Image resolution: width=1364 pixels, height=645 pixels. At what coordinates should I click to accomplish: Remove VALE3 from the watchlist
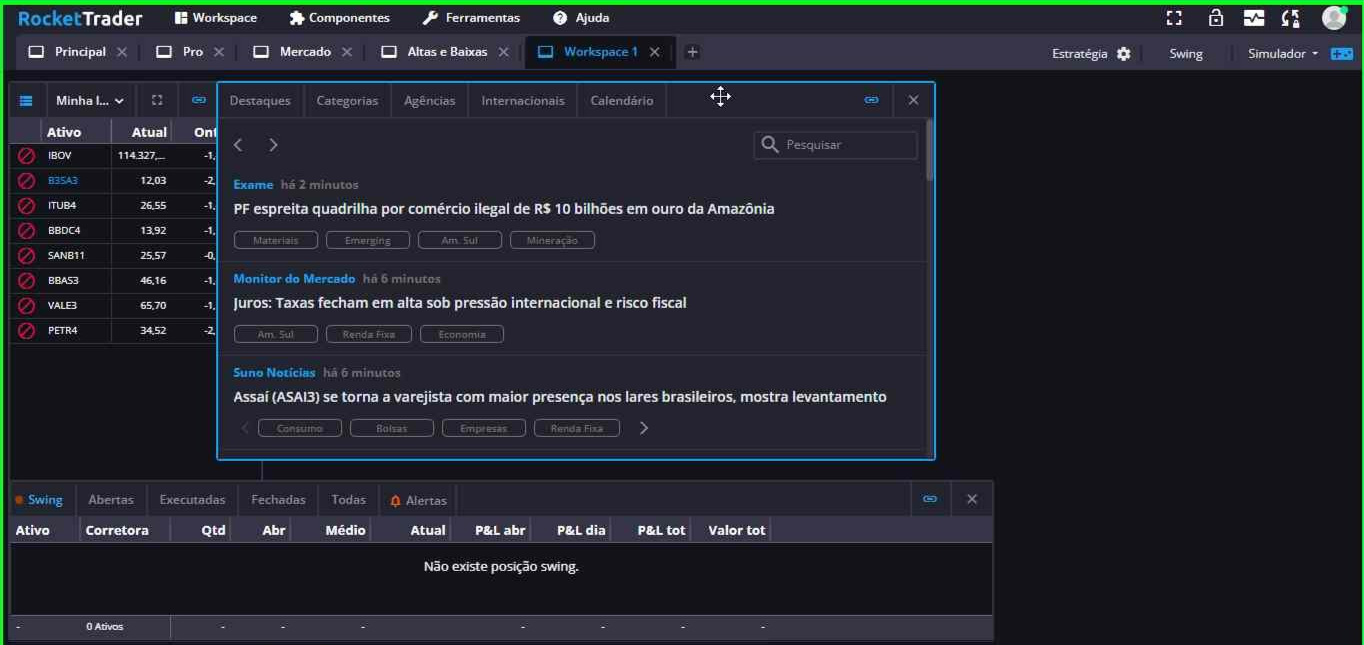27,306
